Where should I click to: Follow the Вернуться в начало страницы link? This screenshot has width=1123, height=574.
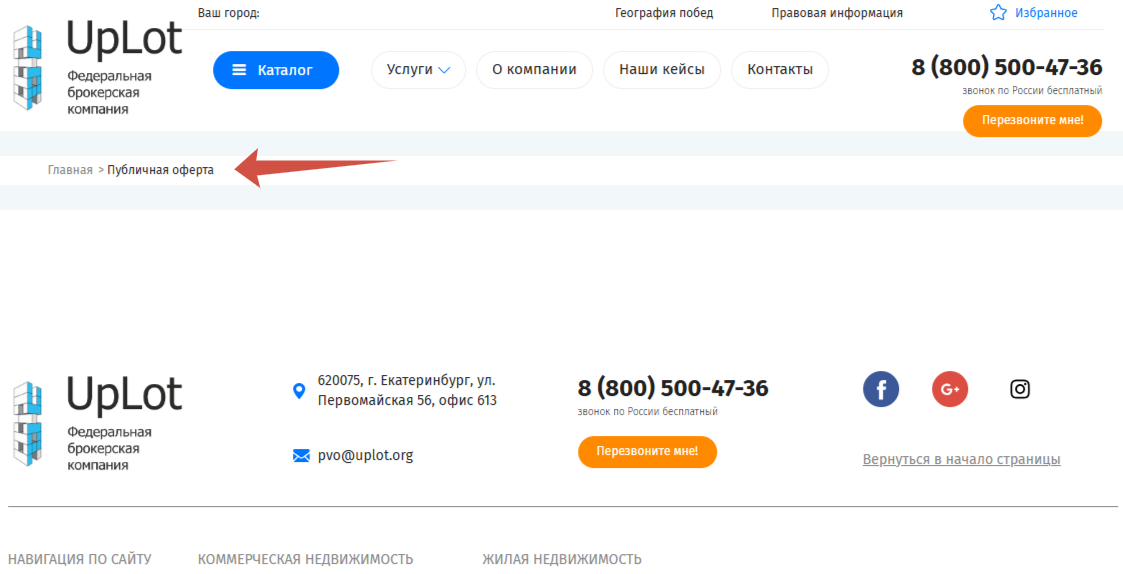(961, 459)
